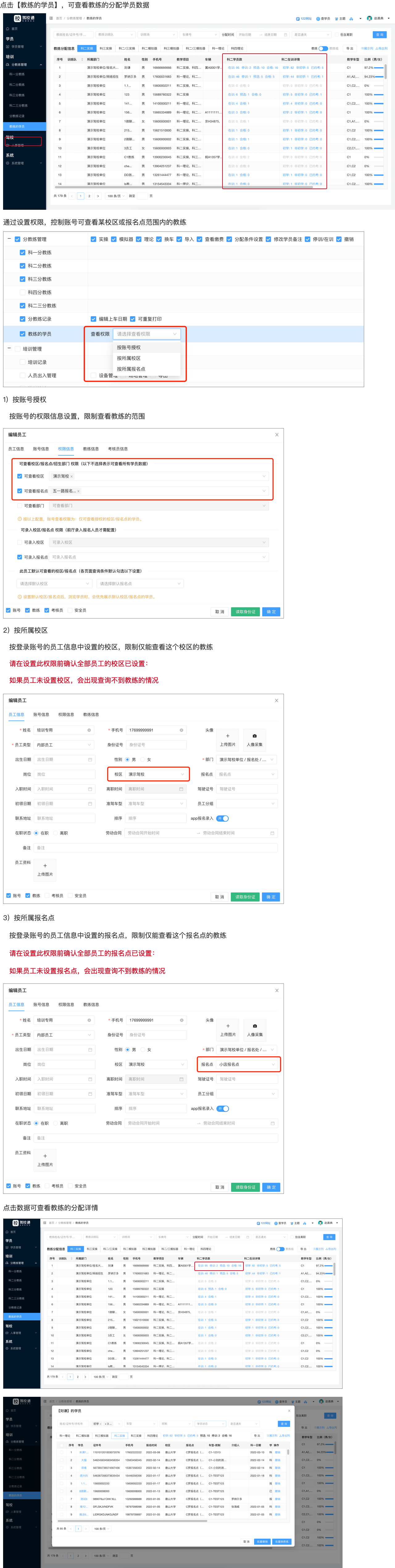The image size is (395, 1568).
Task: Switch to 科三实操 tab in the top screenshot
Action: point(106,48)
